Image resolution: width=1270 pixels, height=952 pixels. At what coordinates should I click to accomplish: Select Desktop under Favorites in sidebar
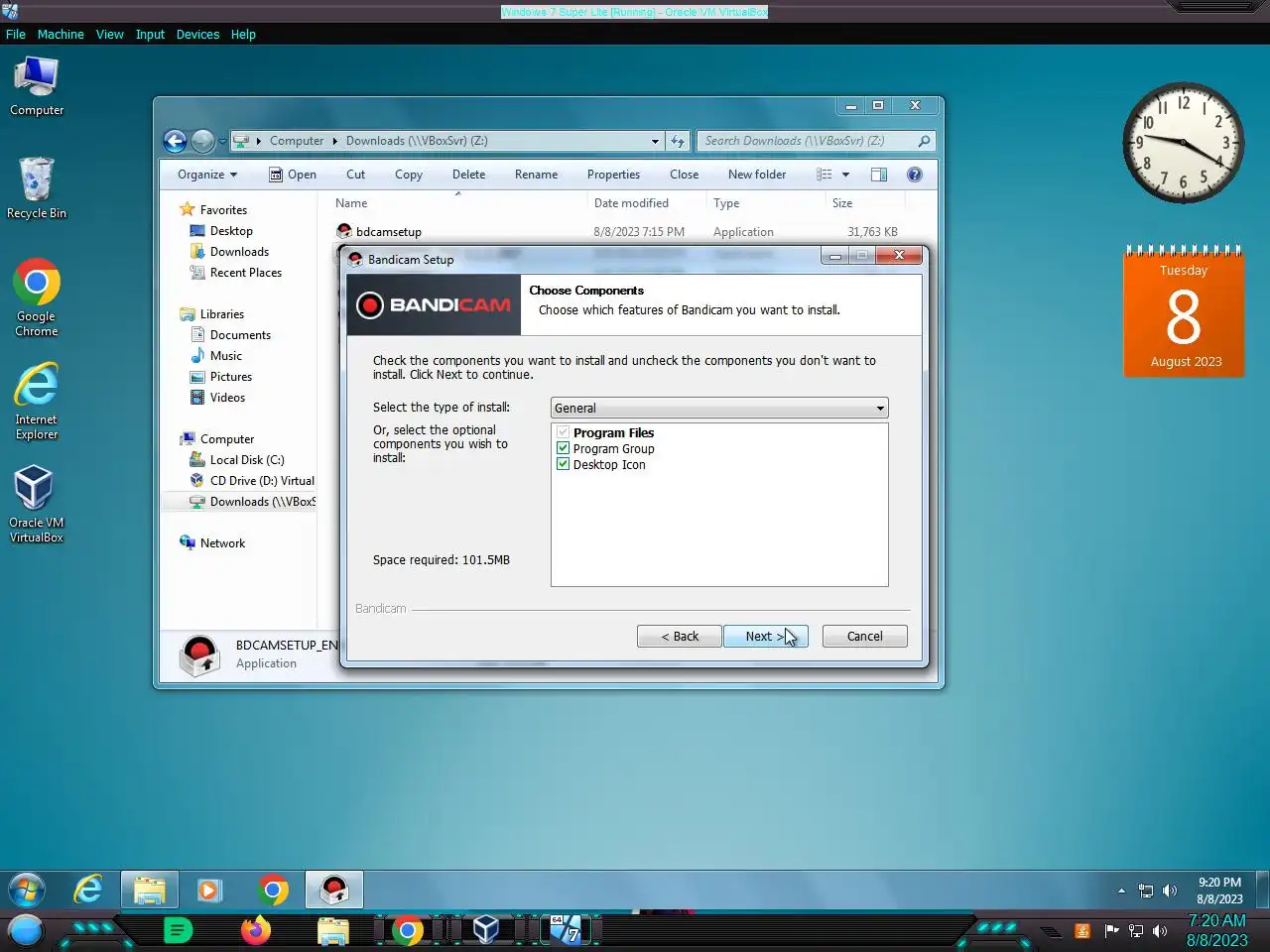pos(231,231)
